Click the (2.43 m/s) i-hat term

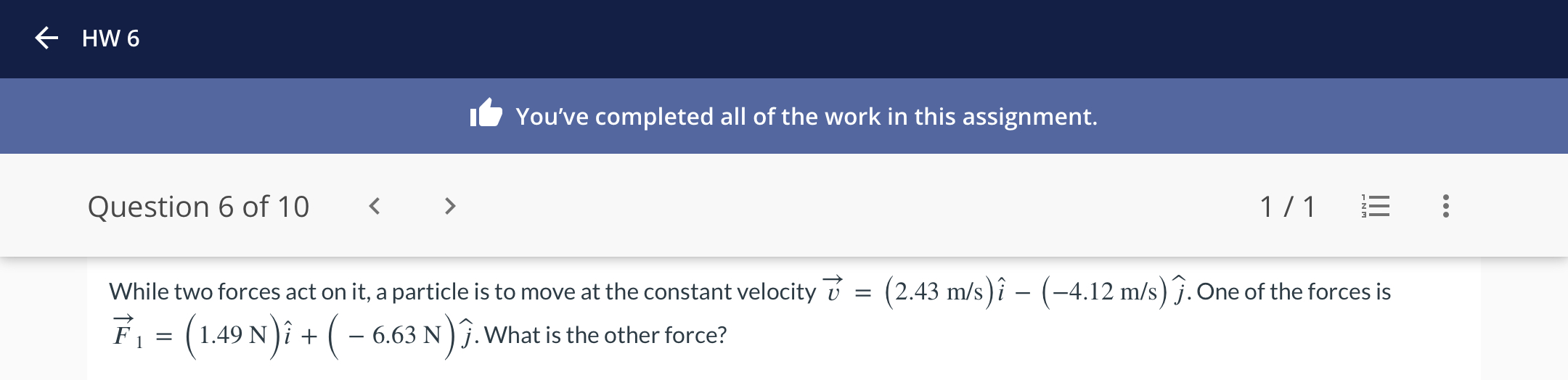coord(944,291)
